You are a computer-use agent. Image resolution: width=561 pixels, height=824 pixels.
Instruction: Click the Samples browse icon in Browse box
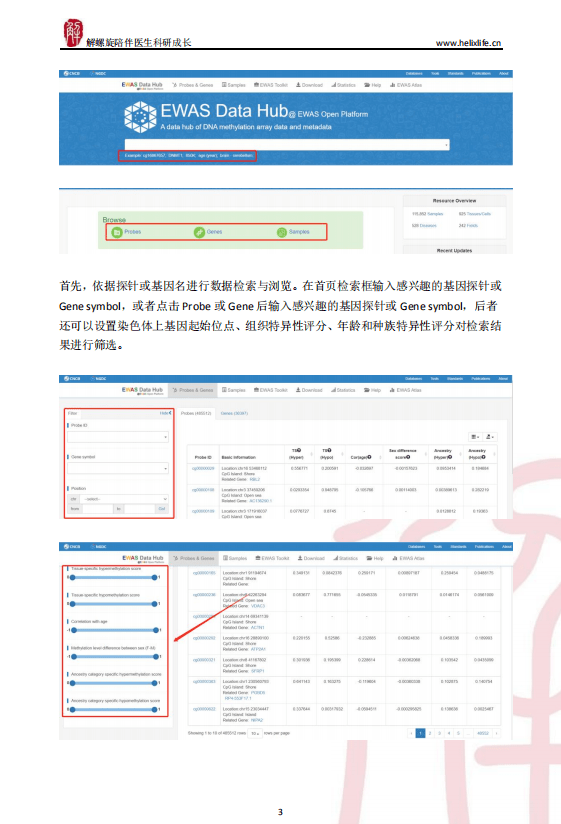282,232
